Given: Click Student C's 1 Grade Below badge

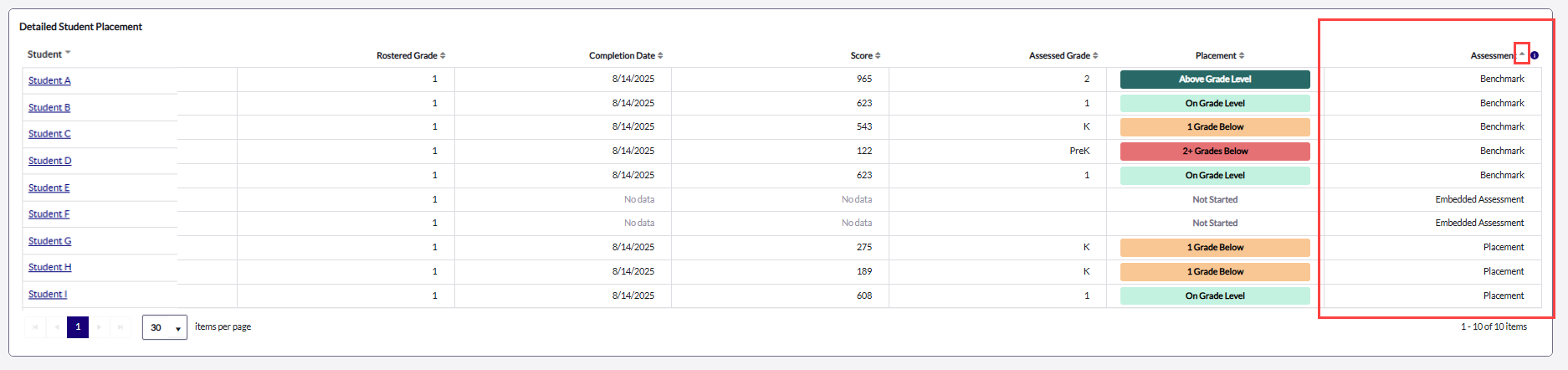Looking at the screenshot, I should point(1215,127).
